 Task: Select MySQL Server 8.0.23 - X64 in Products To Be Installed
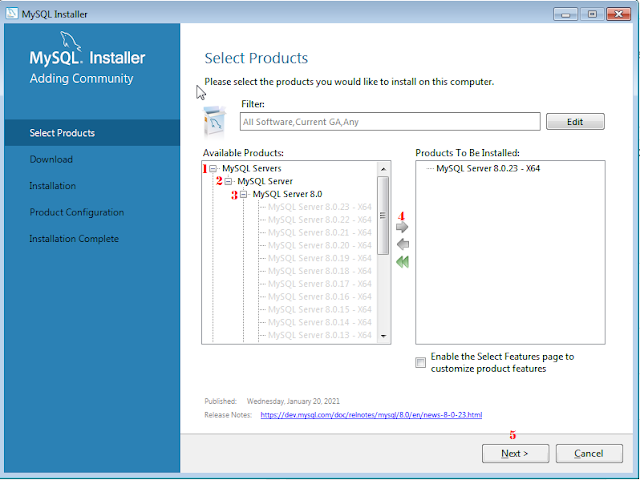(488, 169)
